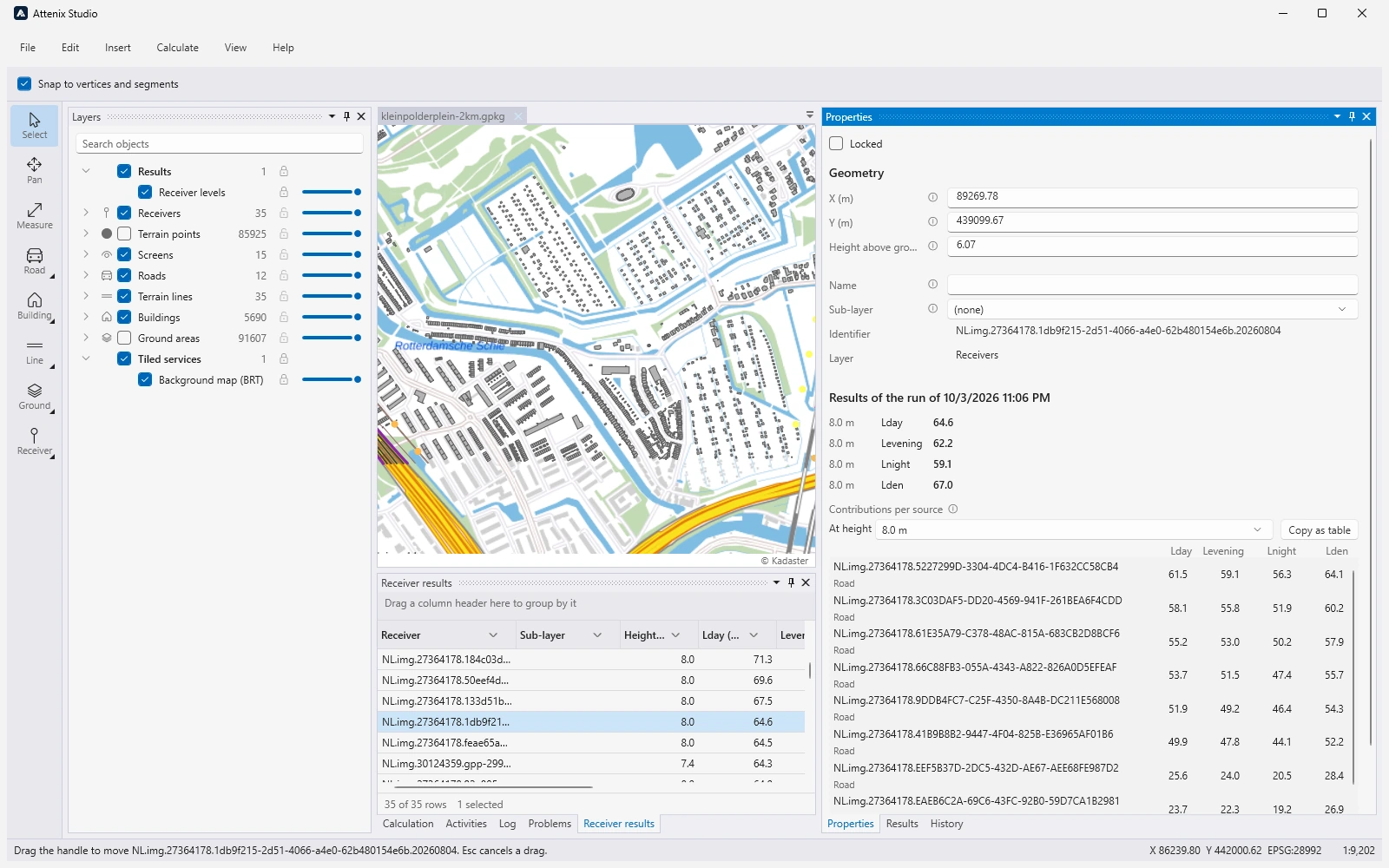The height and width of the screenshot is (868, 1389).
Task: Hide the Screens layer
Action: point(124,254)
